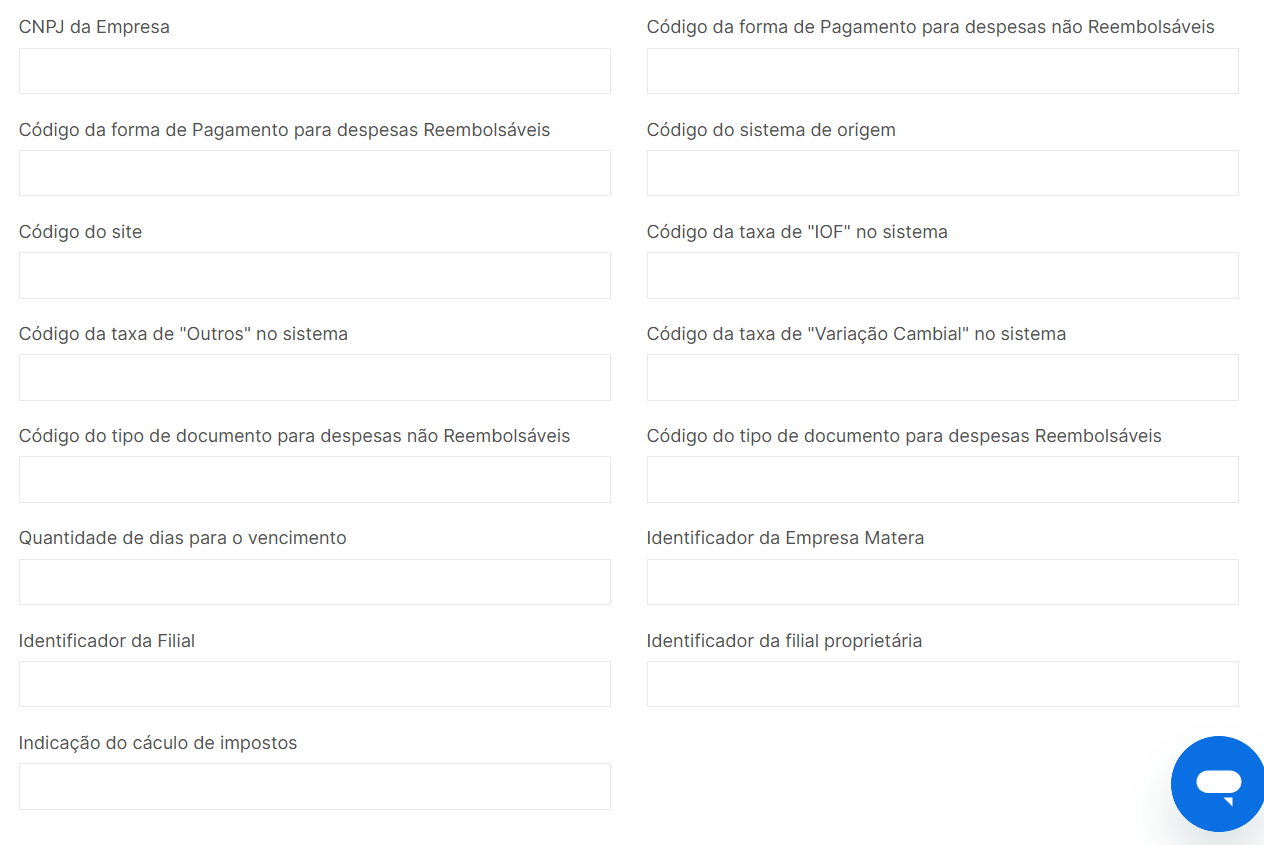Select the "IOF" tax code input
This screenshot has height=845, width=1264.
(942, 275)
